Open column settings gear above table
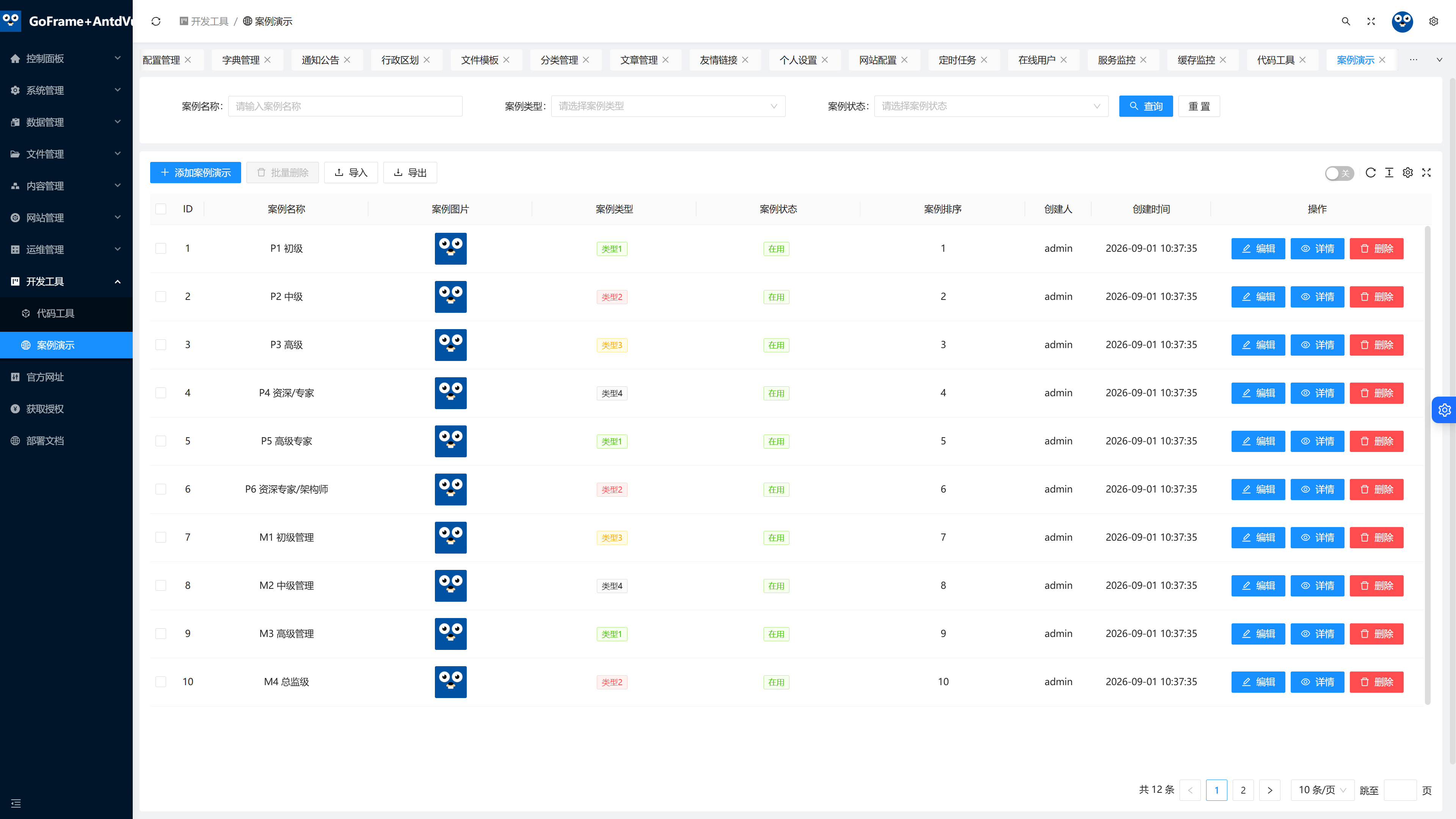This screenshot has height=819, width=1456. pos(1408,173)
